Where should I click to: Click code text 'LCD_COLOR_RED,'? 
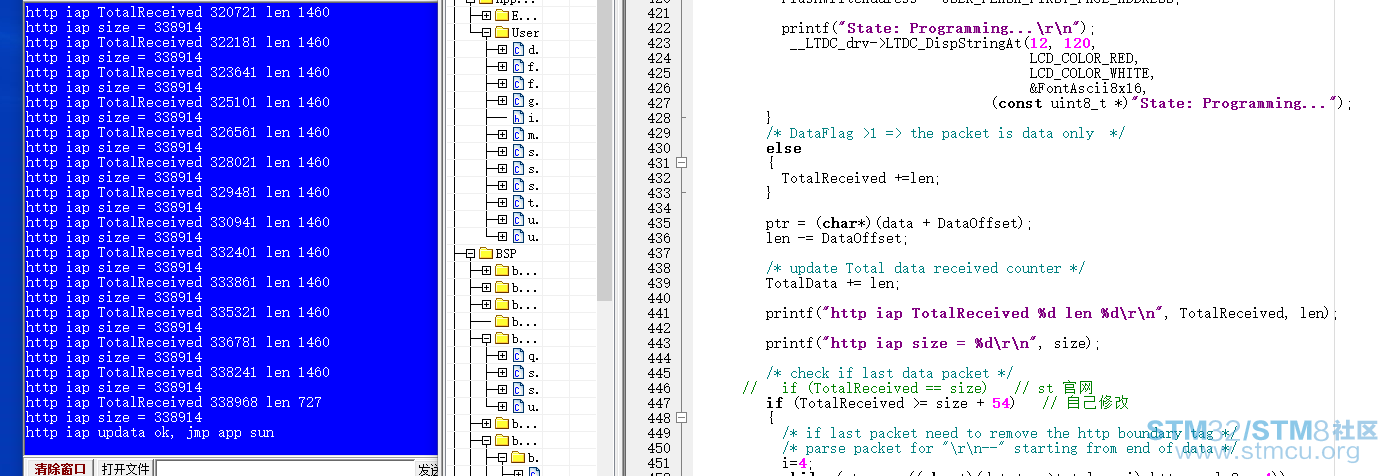click(x=1083, y=58)
